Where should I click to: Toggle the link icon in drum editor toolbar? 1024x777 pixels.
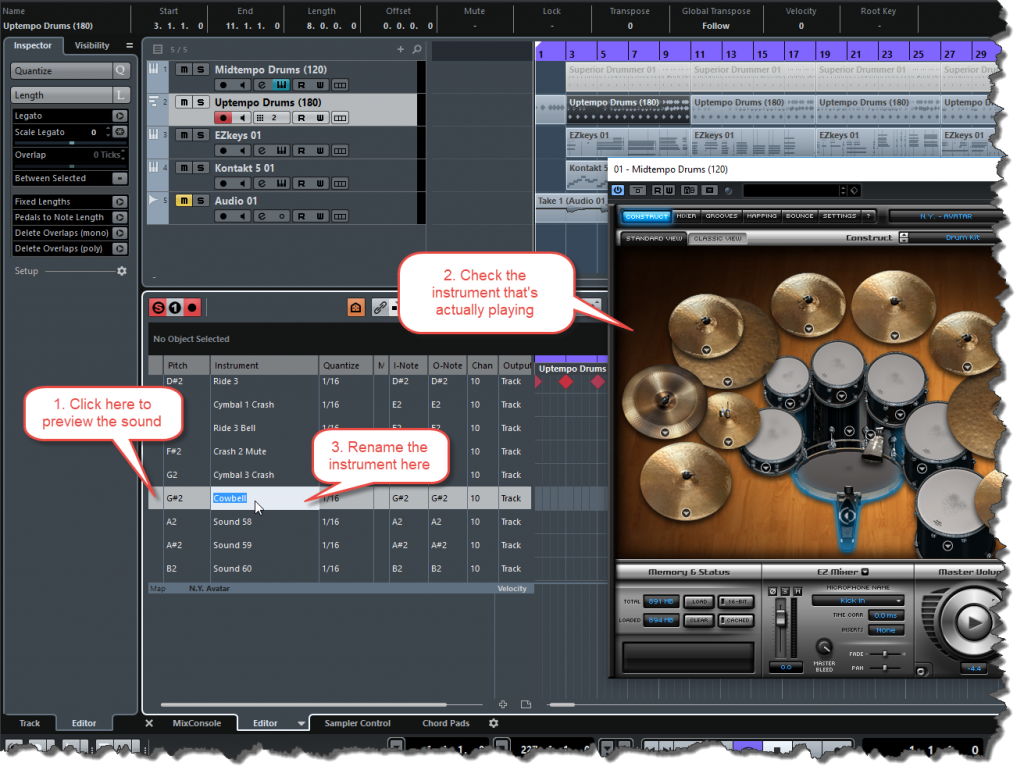click(379, 307)
